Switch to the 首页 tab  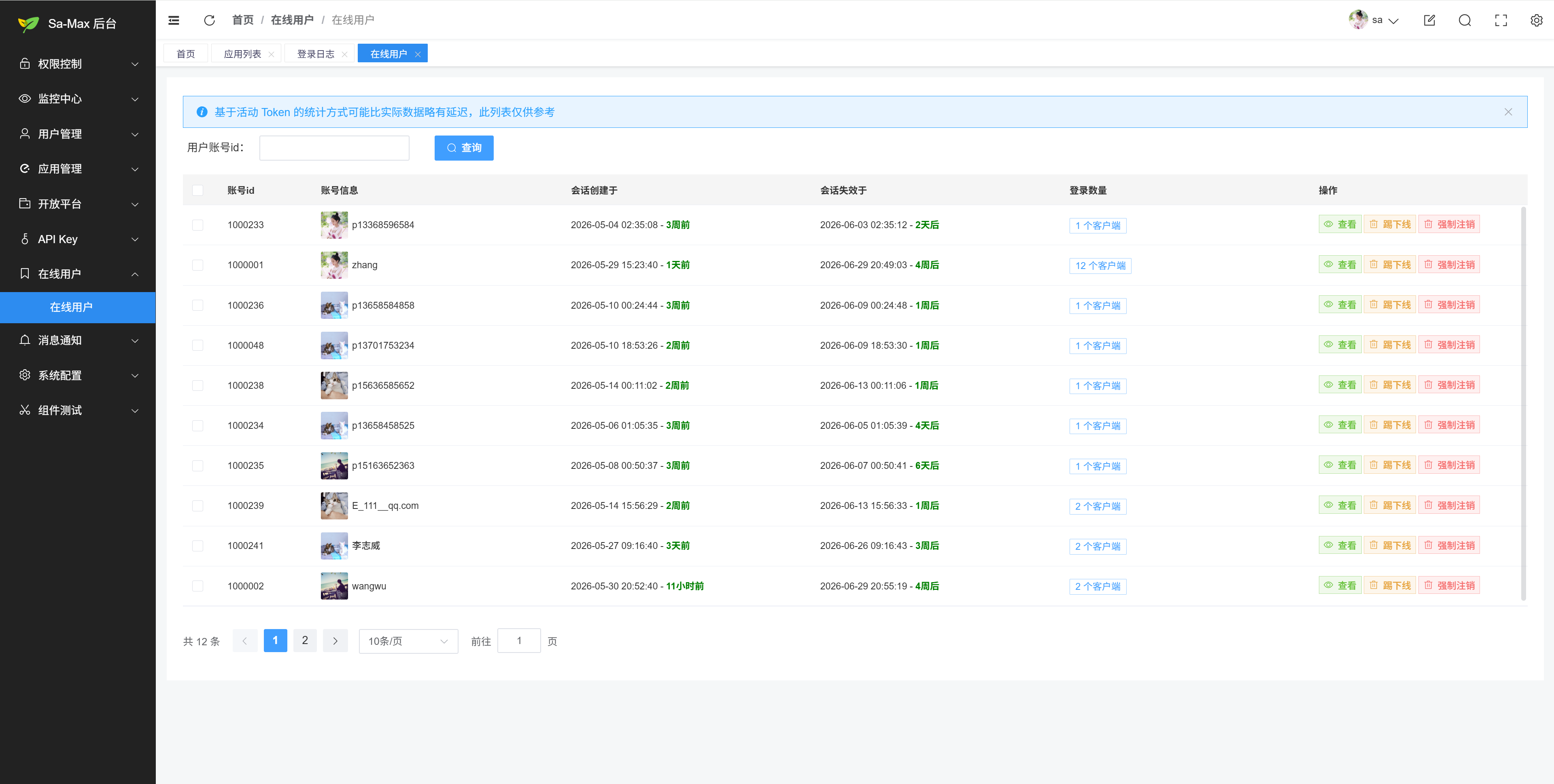186,54
